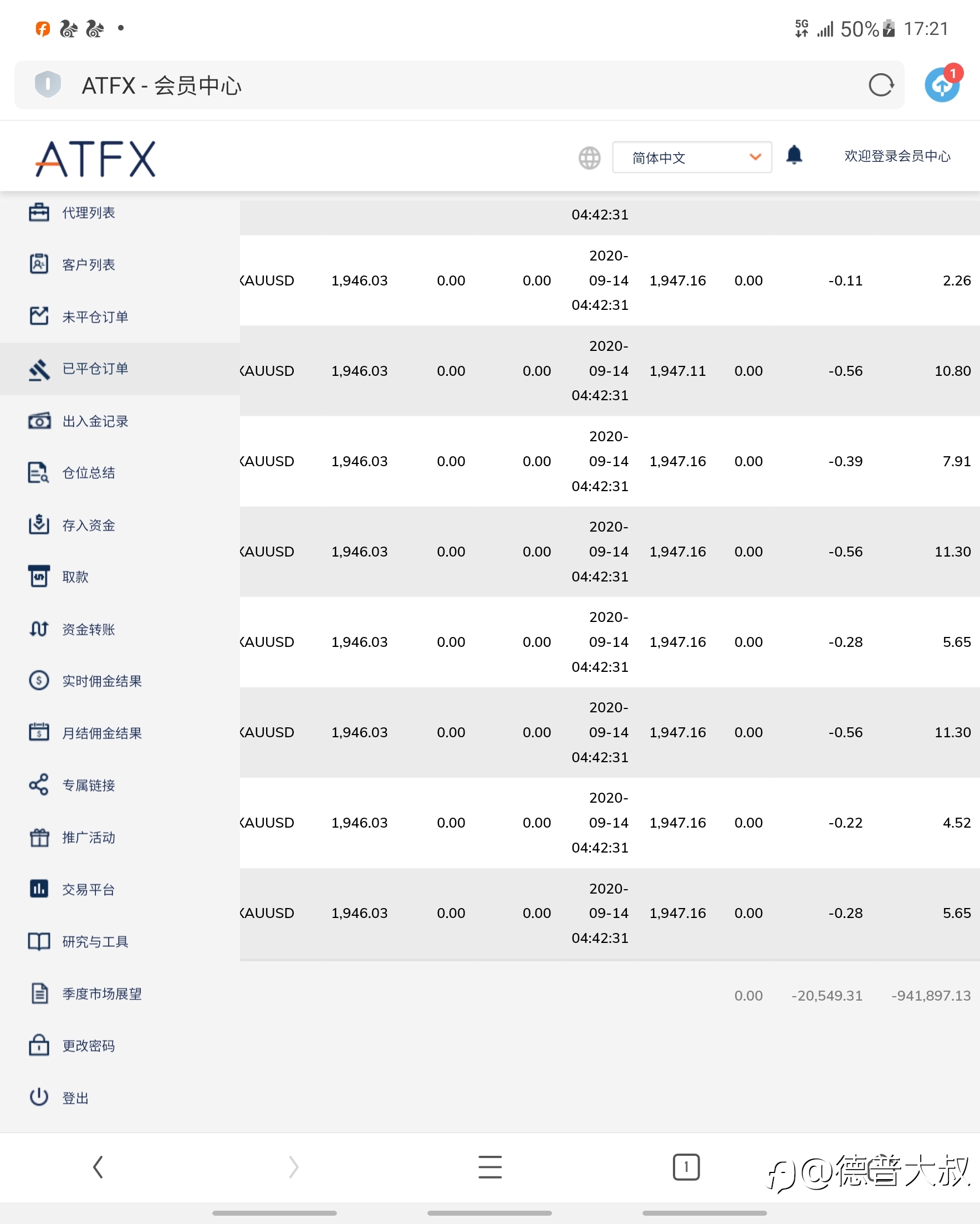Select 已平仓订单 menu item
The image size is (980, 1224).
tap(120, 369)
